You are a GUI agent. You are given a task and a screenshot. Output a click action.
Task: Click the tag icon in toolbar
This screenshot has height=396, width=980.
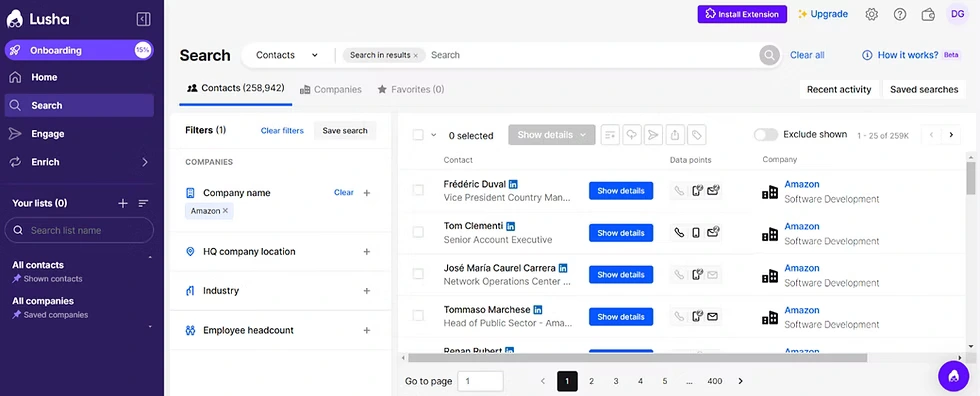696,134
